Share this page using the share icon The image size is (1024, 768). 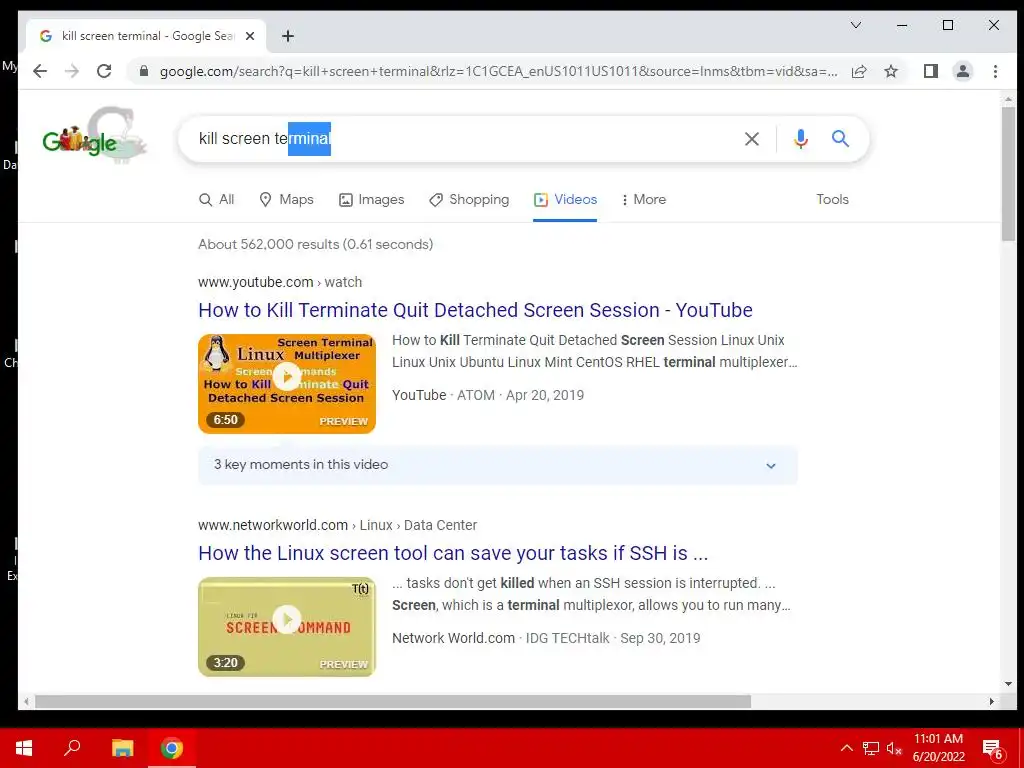[x=859, y=71]
